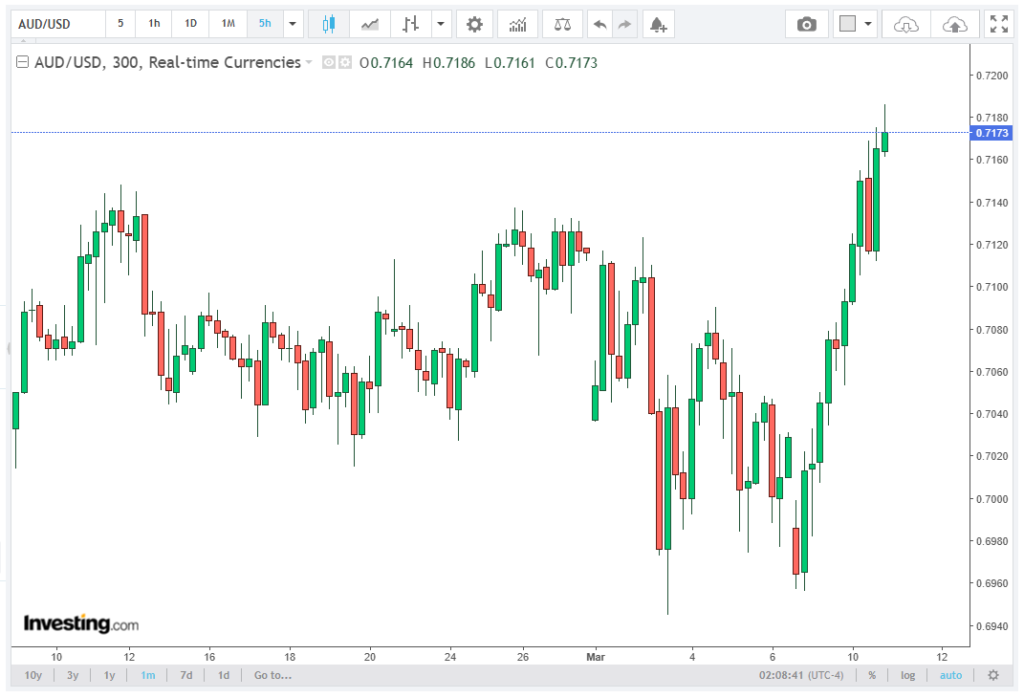Load chart layout with cloud download icon
Viewport: 1024px width, 698px height.
906,23
